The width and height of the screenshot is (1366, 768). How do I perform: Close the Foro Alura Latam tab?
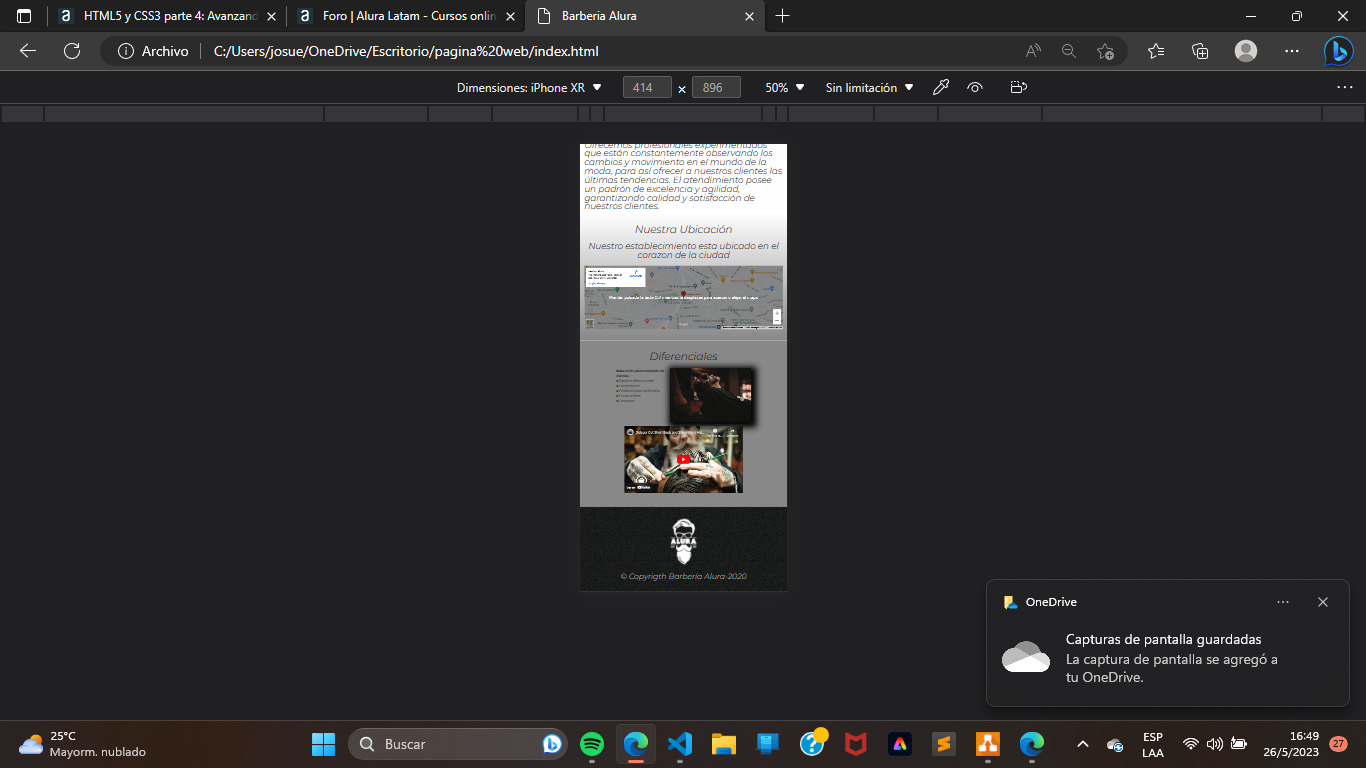tap(509, 16)
